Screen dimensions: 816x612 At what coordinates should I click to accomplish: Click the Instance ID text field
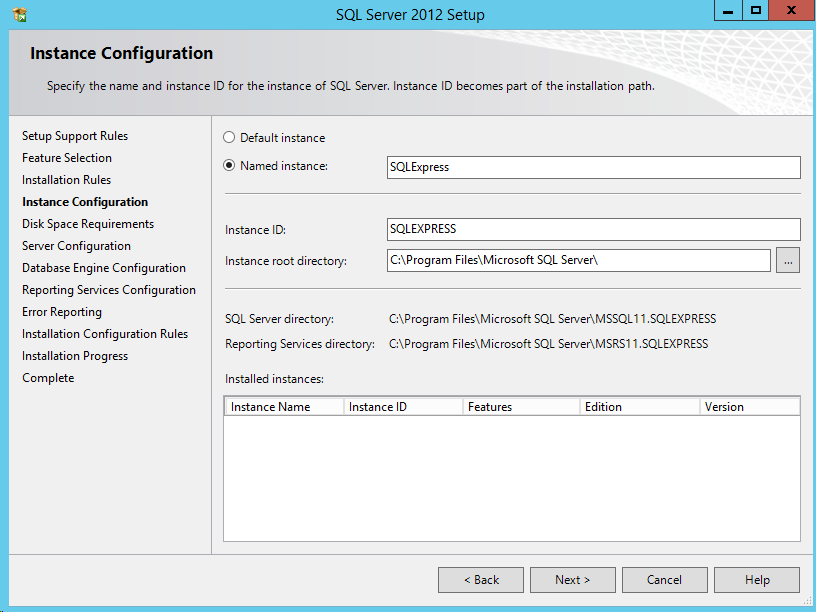click(593, 229)
